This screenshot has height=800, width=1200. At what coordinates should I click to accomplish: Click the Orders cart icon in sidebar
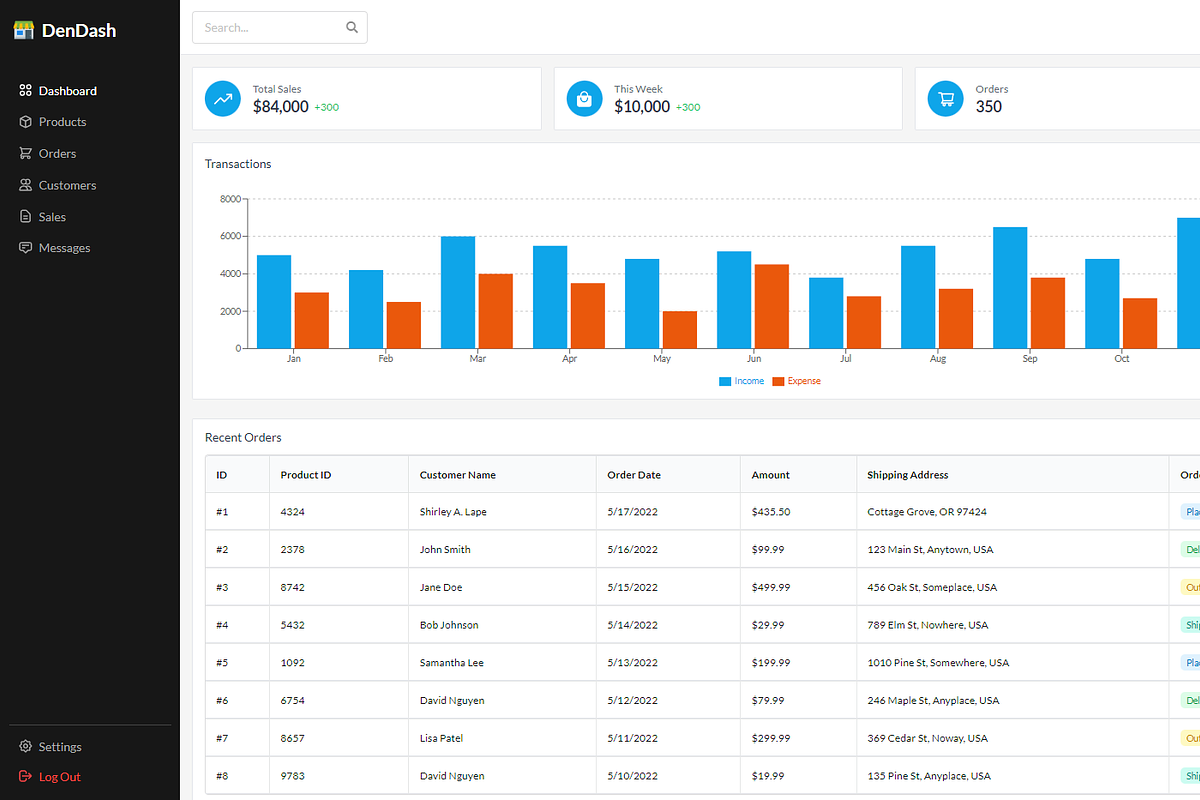coord(26,154)
